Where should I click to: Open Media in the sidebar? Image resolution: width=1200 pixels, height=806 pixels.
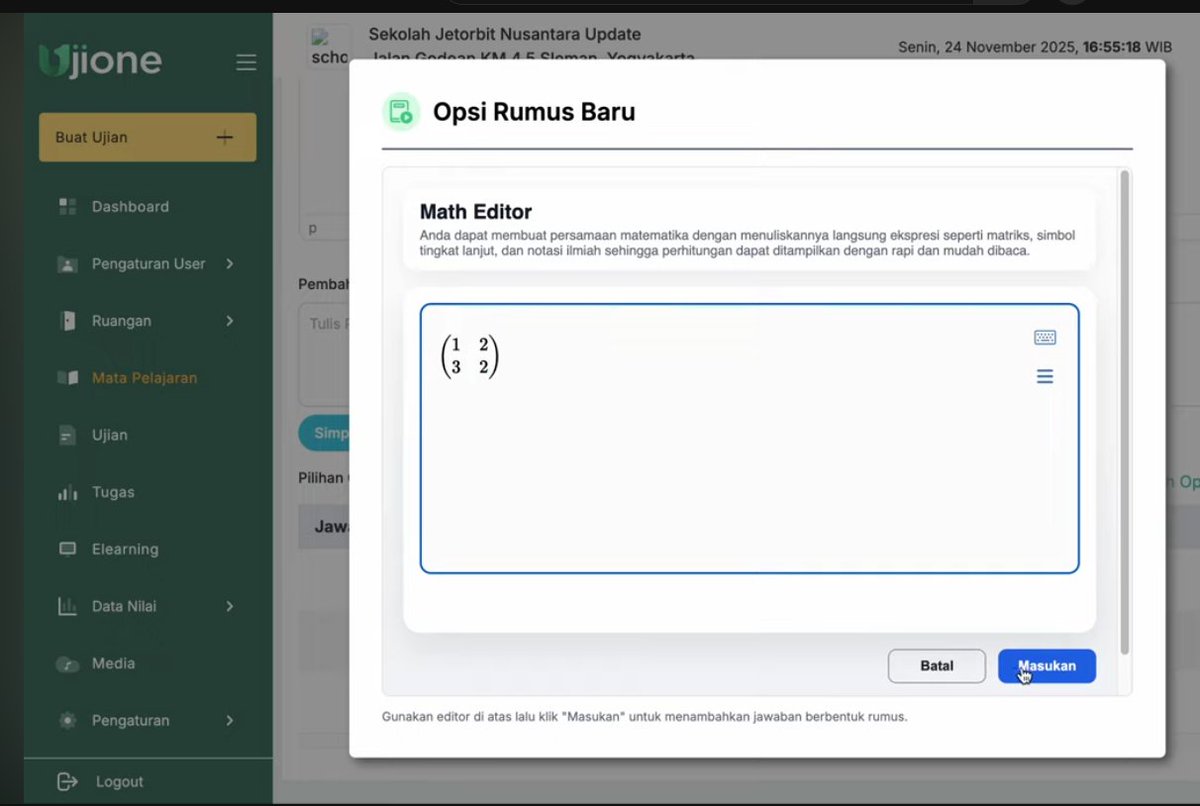(x=113, y=663)
